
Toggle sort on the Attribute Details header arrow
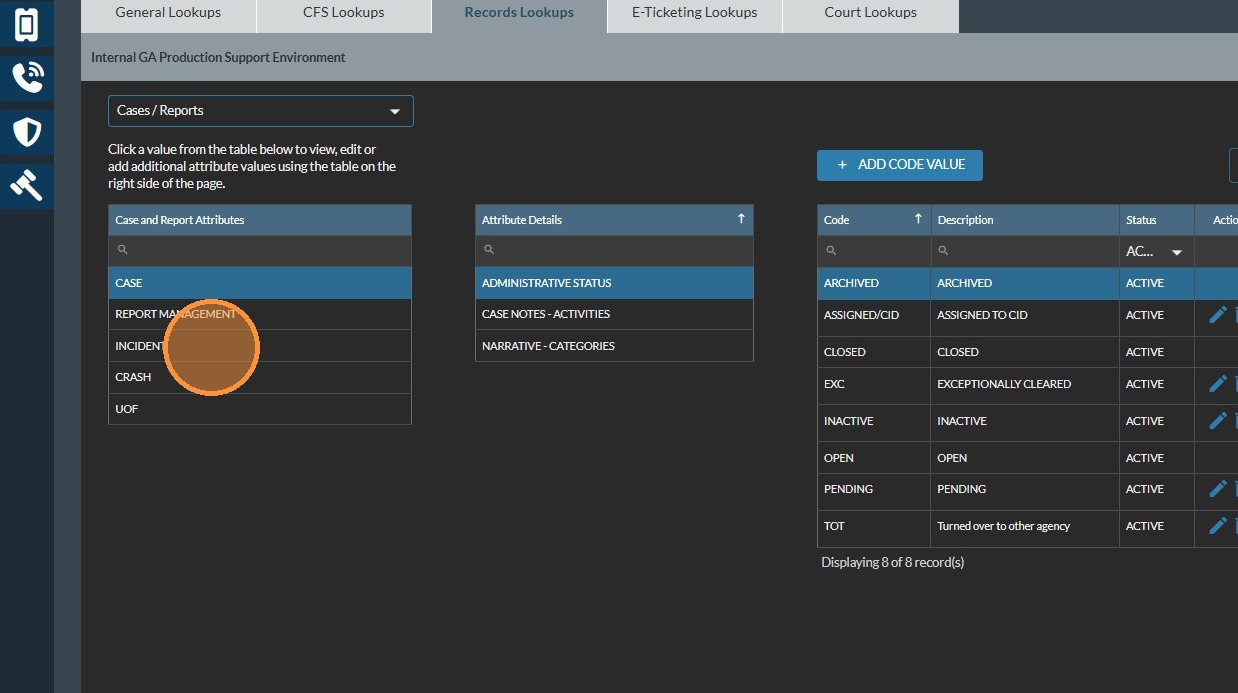tap(741, 219)
